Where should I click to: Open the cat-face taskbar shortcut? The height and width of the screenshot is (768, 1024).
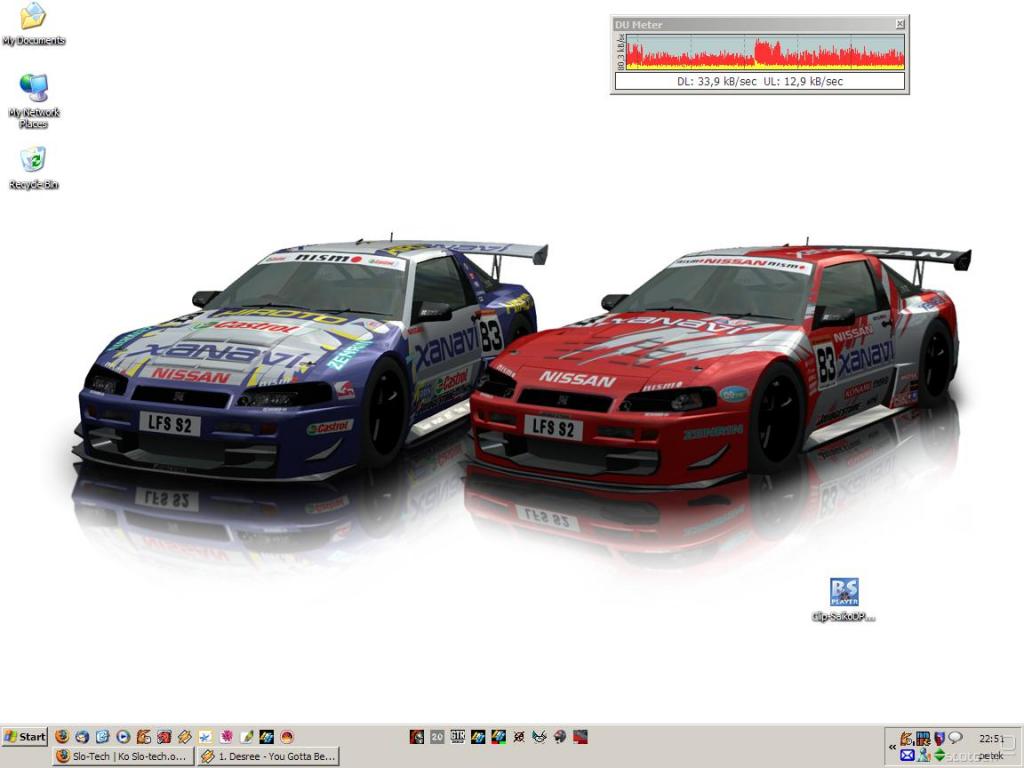coord(539,737)
